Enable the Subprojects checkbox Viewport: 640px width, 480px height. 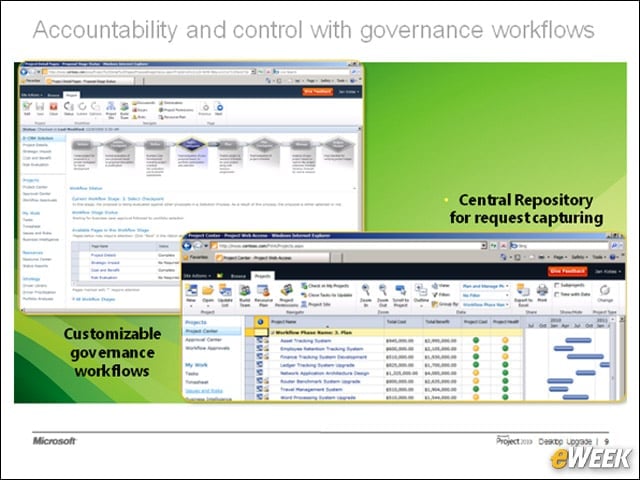tap(557, 285)
